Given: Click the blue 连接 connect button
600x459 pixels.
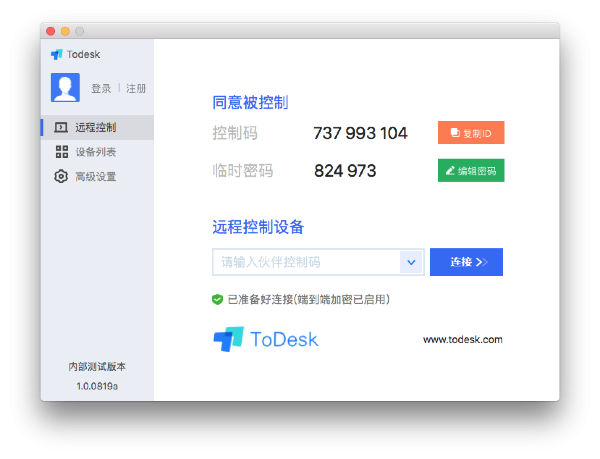Looking at the screenshot, I should click(x=466, y=262).
